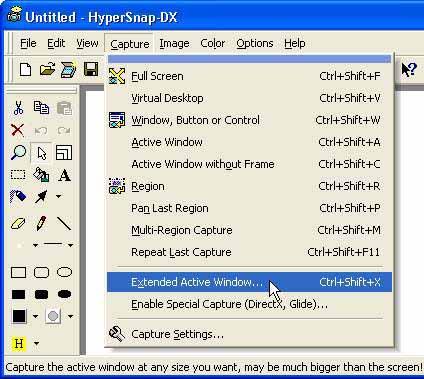Click the context help arrow icon
424x379 pixels.
(x=409, y=70)
